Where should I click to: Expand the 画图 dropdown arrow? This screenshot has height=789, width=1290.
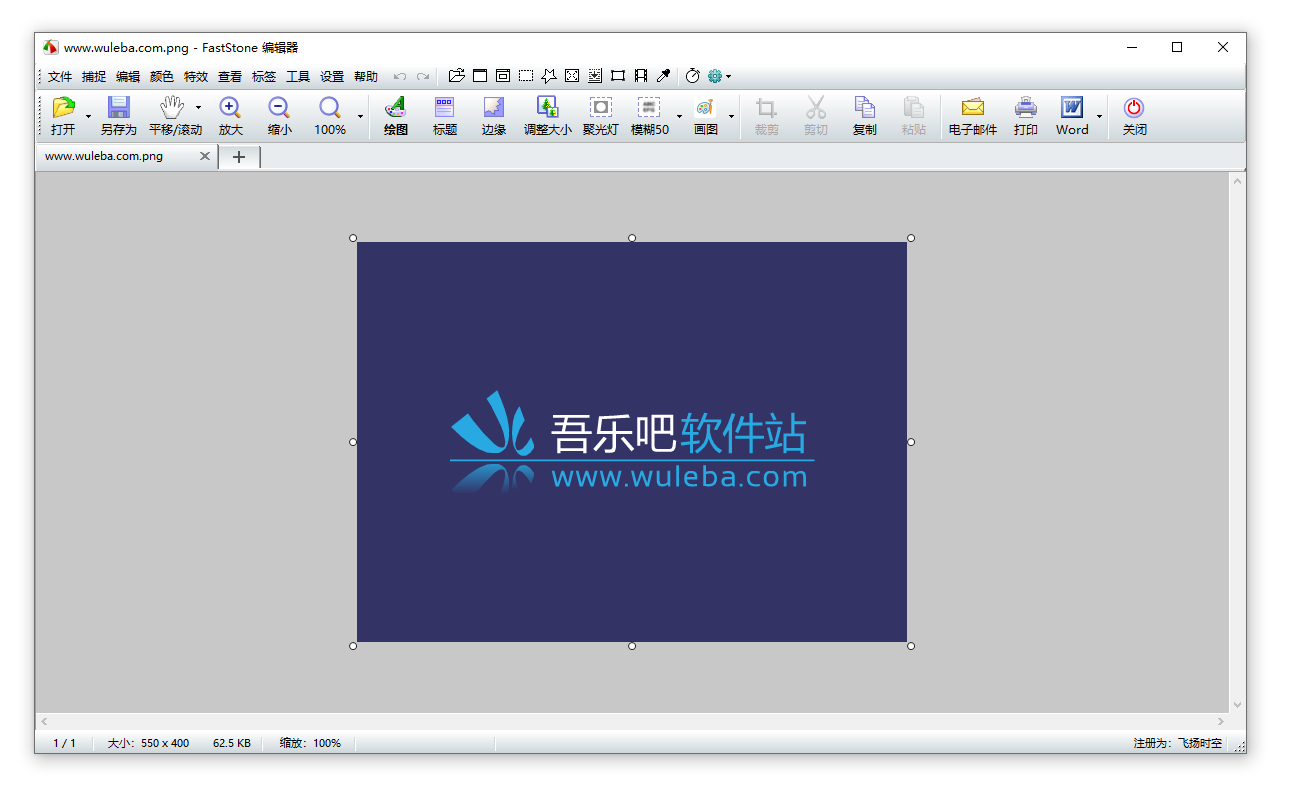tap(731, 117)
